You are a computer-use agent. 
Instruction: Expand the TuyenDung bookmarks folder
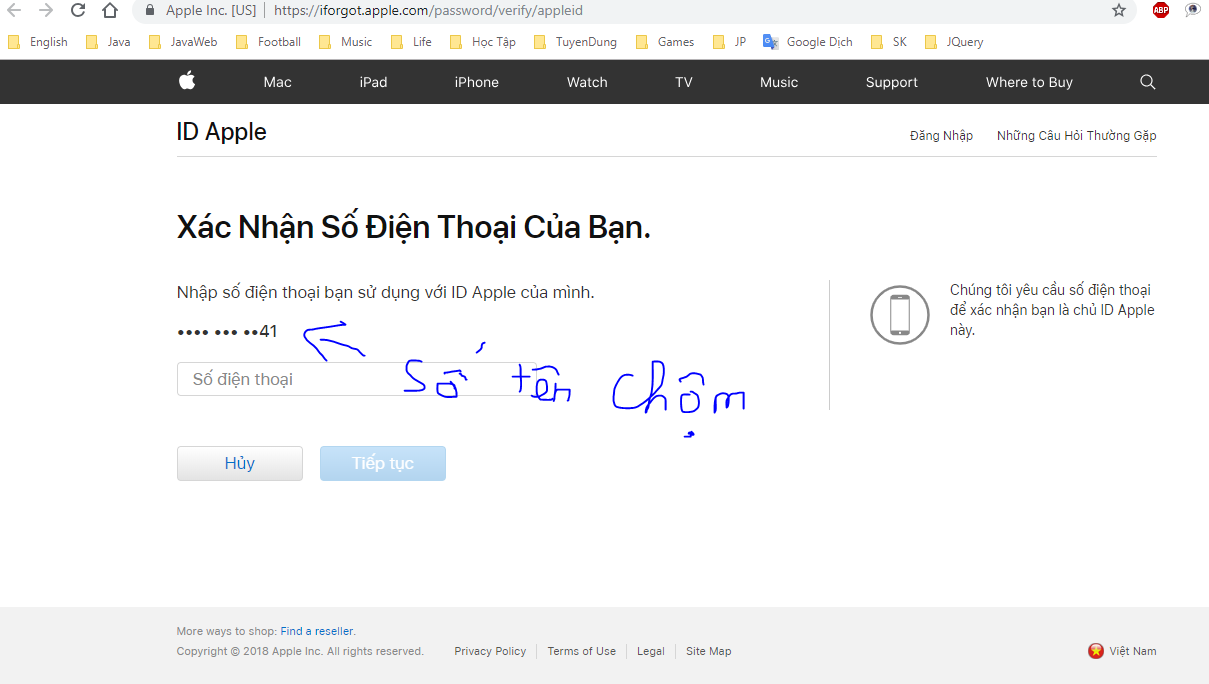[x=575, y=42]
